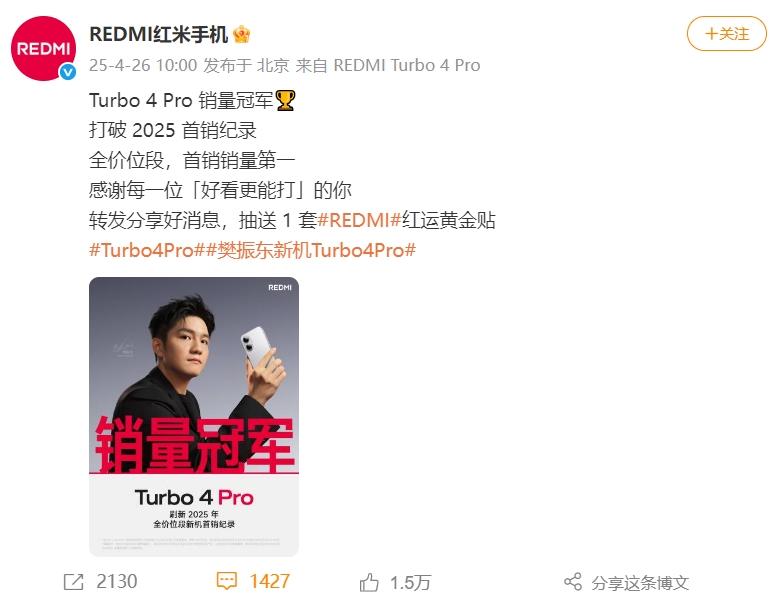Click the blue verified badge on avatar

click(68, 72)
